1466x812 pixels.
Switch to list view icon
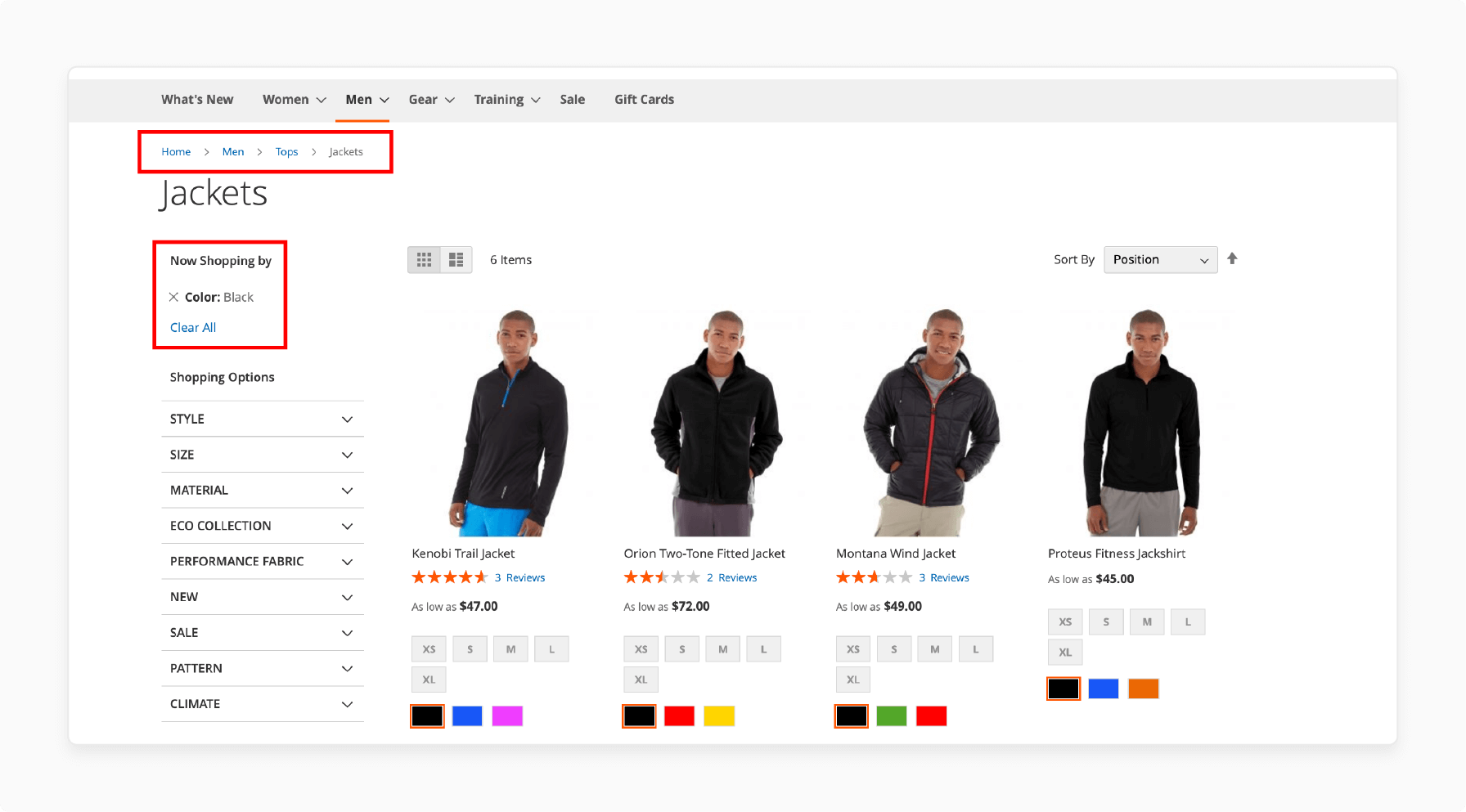click(x=456, y=260)
